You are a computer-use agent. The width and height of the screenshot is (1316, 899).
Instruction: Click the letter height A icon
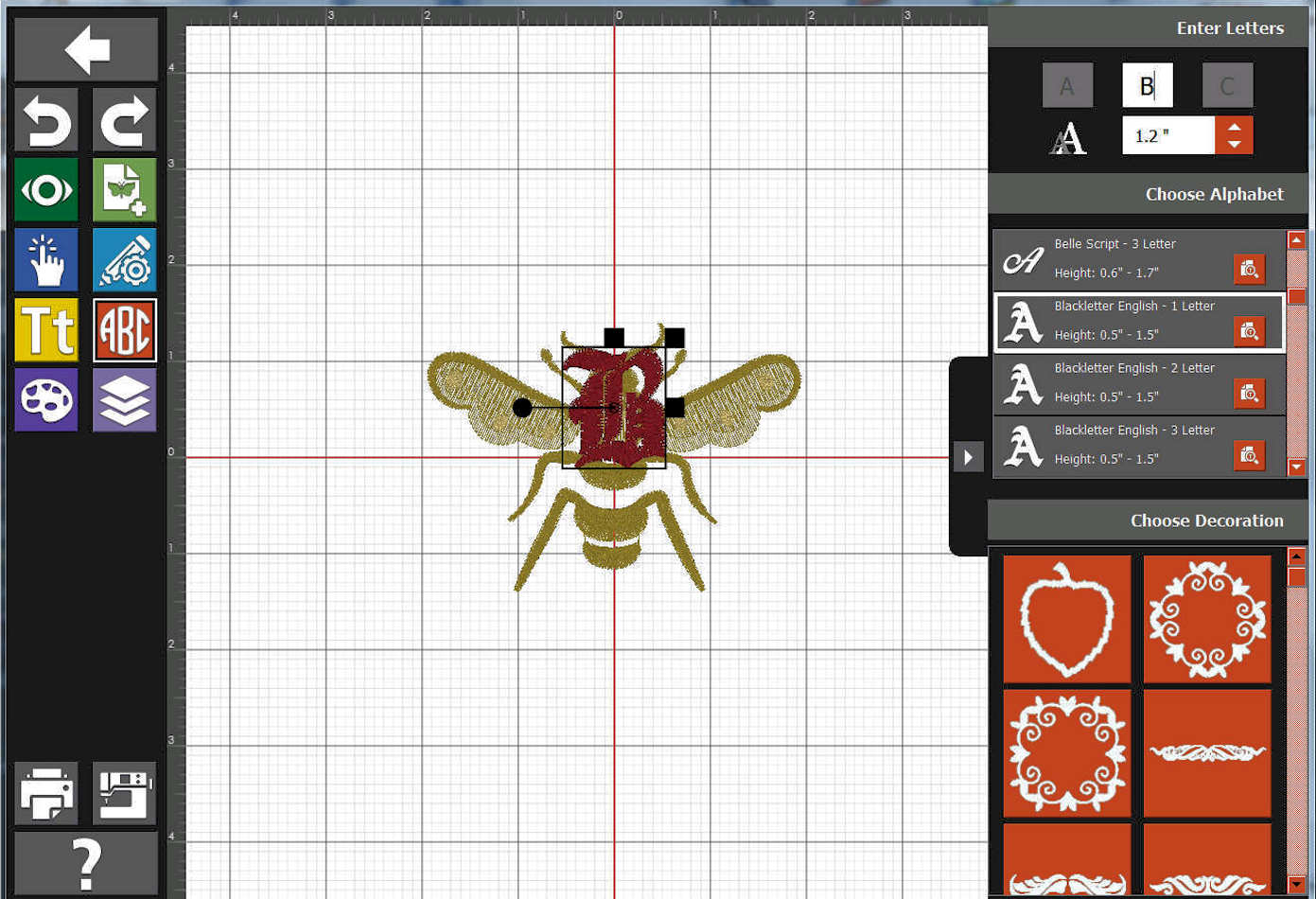[x=1067, y=138]
